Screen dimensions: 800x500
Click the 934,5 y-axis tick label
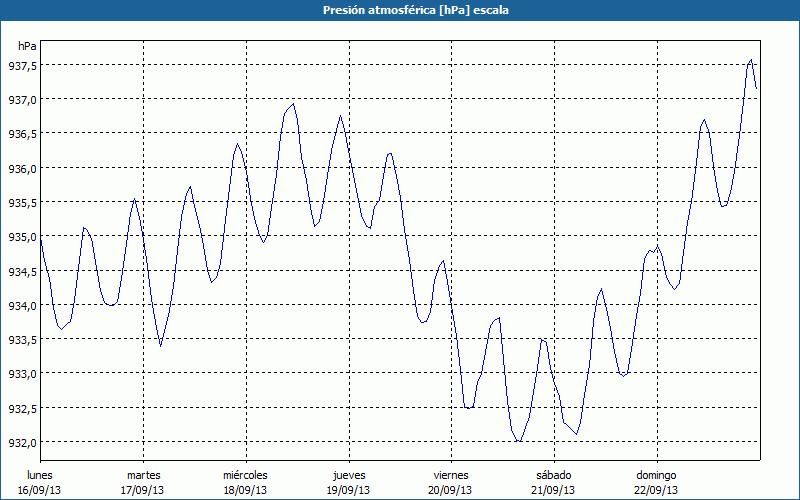click(x=20, y=272)
